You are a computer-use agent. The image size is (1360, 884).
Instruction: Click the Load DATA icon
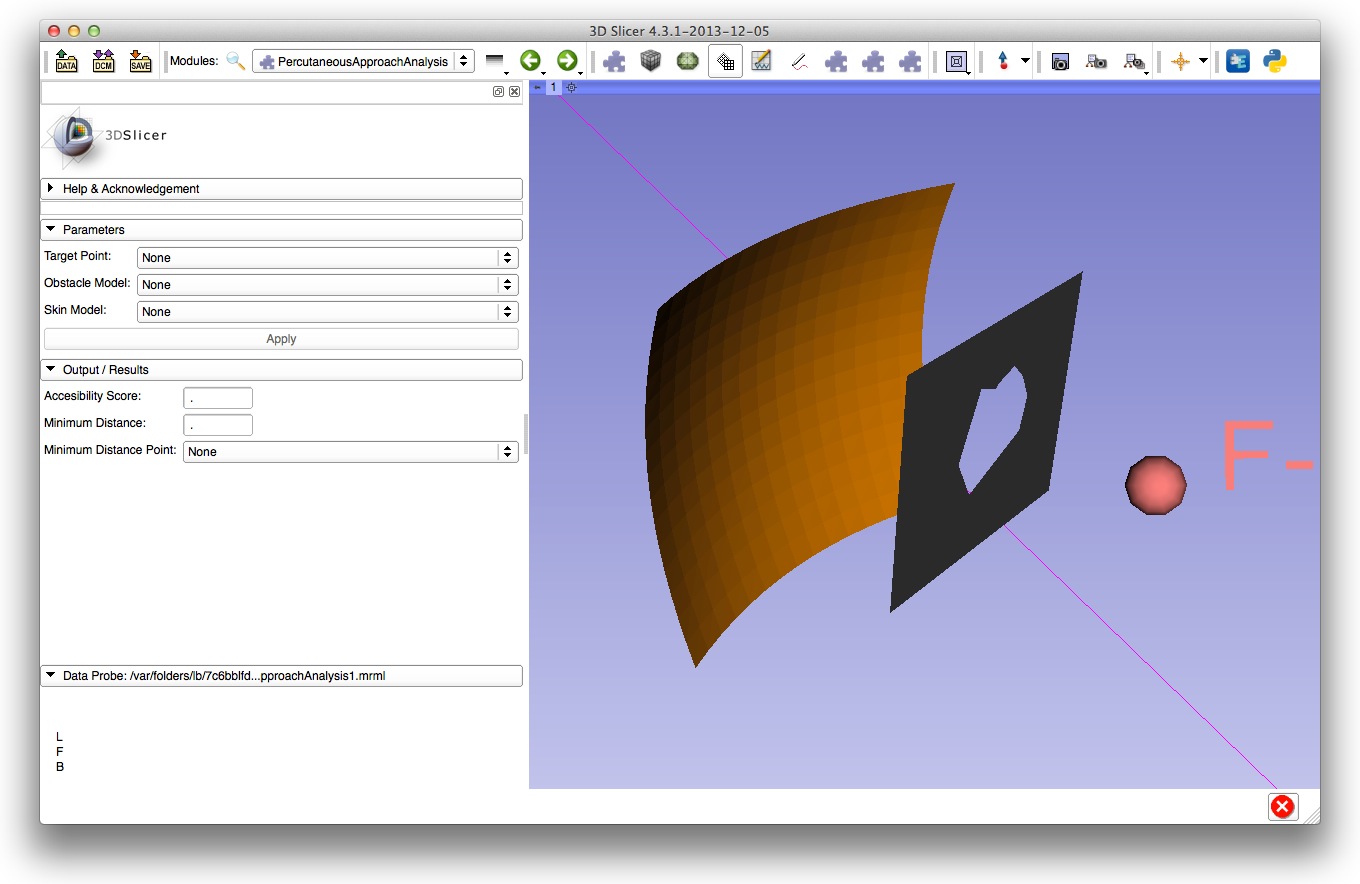(x=66, y=62)
